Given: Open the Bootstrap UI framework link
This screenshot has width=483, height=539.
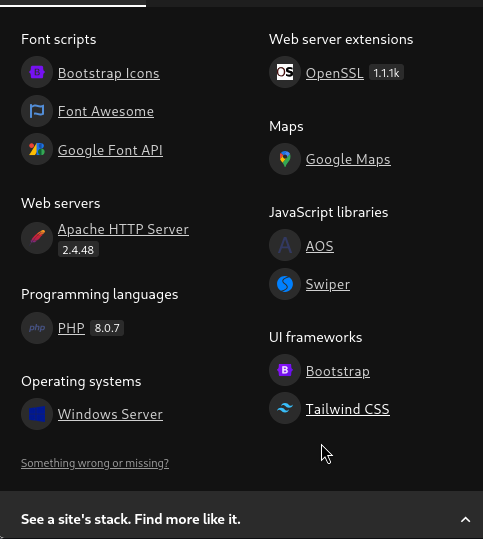Looking at the screenshot, I should (338, 371).
